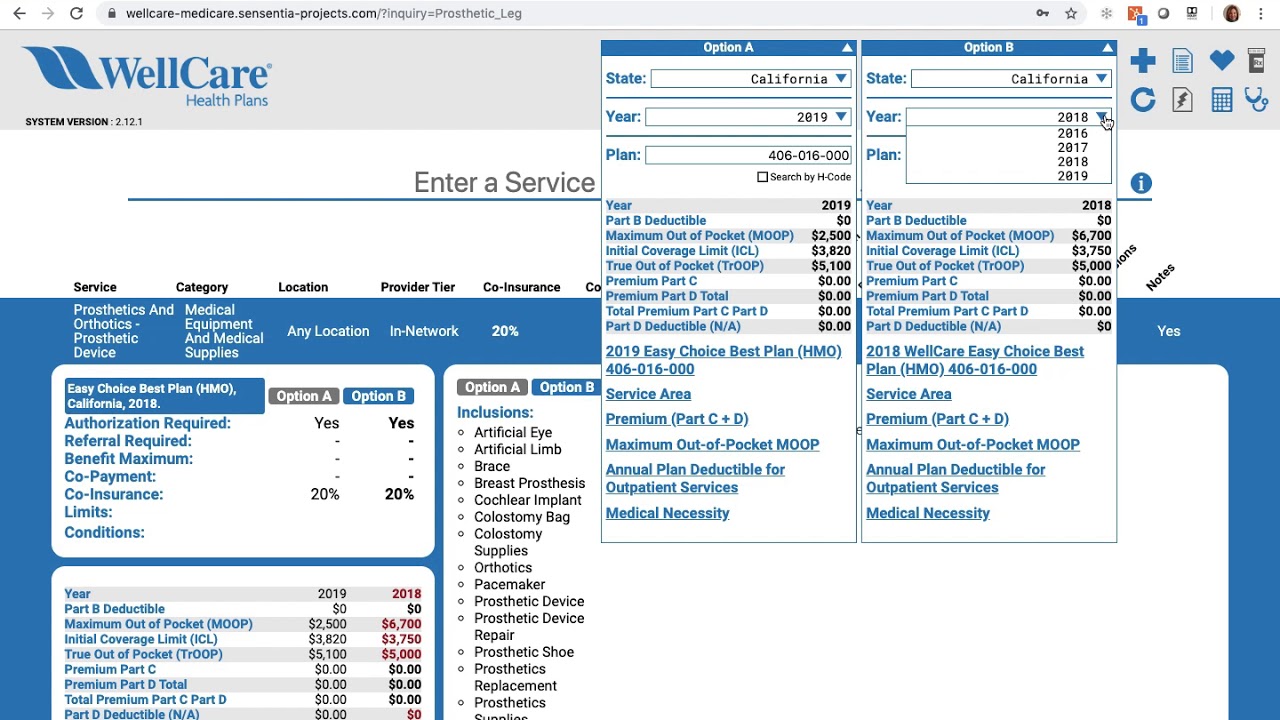Choose 2017 in Year dropdown list
Viewport: 1280px width, 720px height.
(x=1072, y=147)
